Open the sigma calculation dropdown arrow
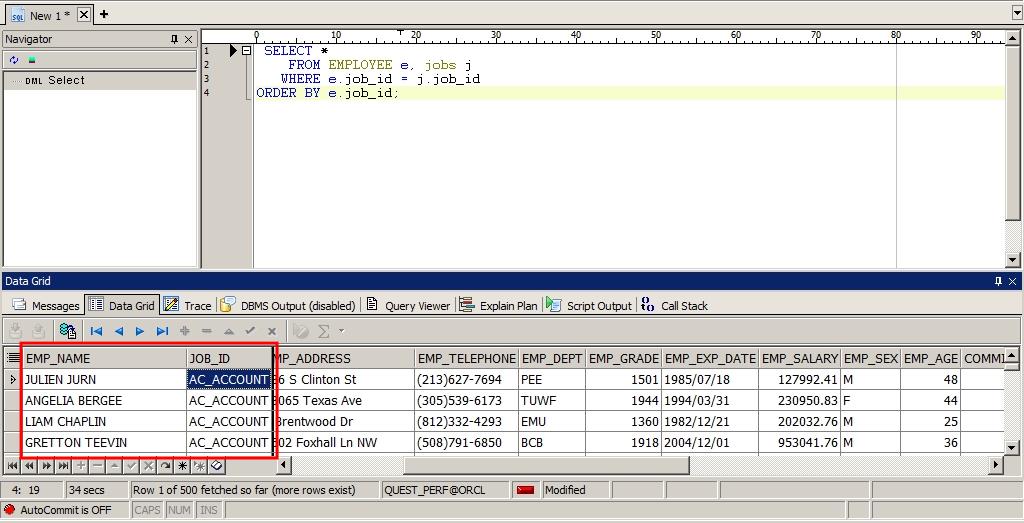 [341, 331]
